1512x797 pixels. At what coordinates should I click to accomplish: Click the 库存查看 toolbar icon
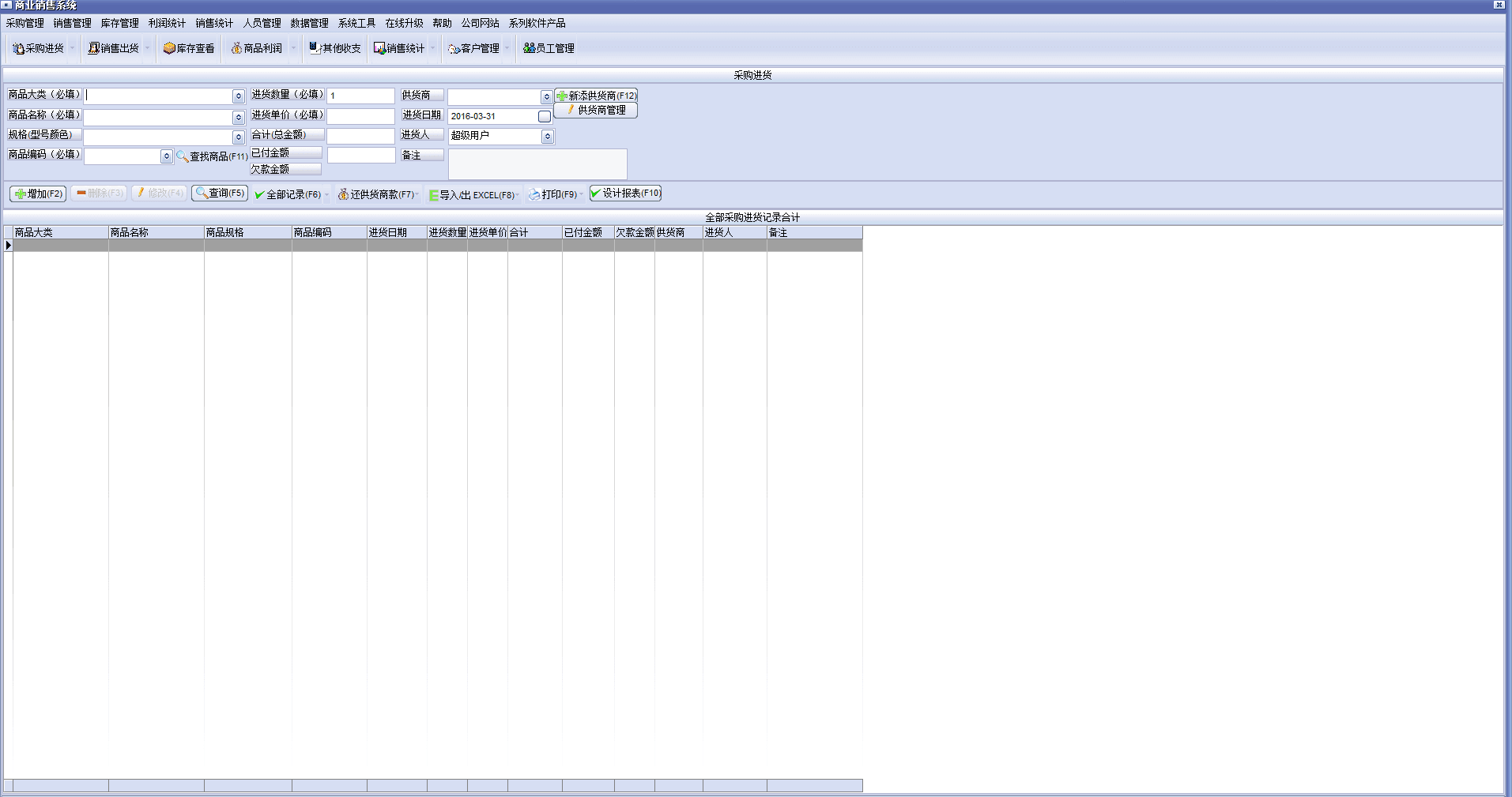coord(189,48)
